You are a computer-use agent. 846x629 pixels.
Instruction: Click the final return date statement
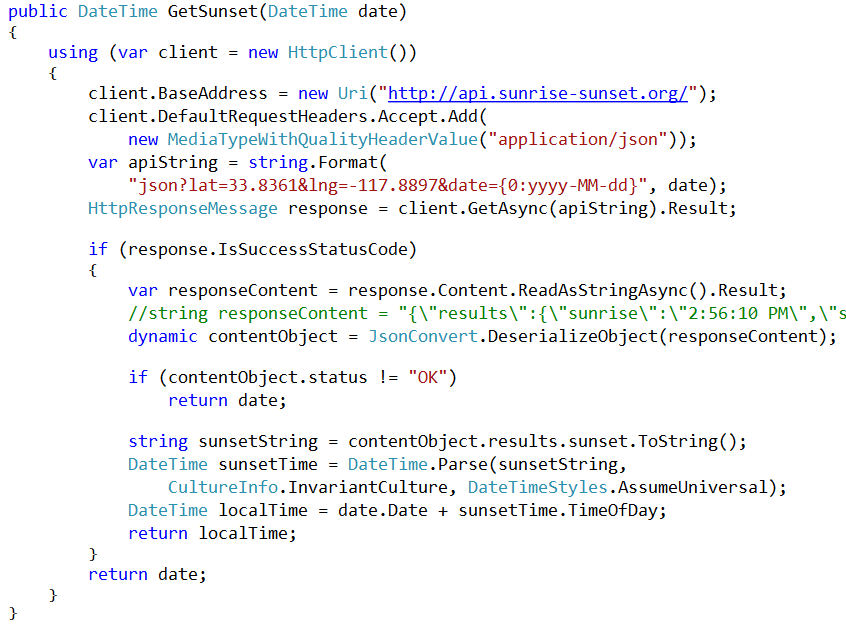[147, 575]
